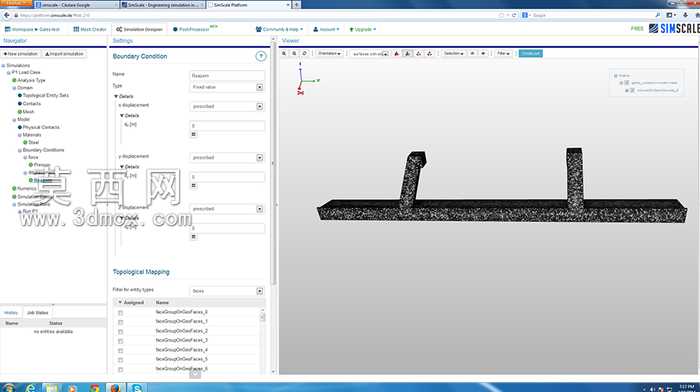
Task: Click the Firefox icon in the Windows taskbar
Action: click(x=115, y=388)
